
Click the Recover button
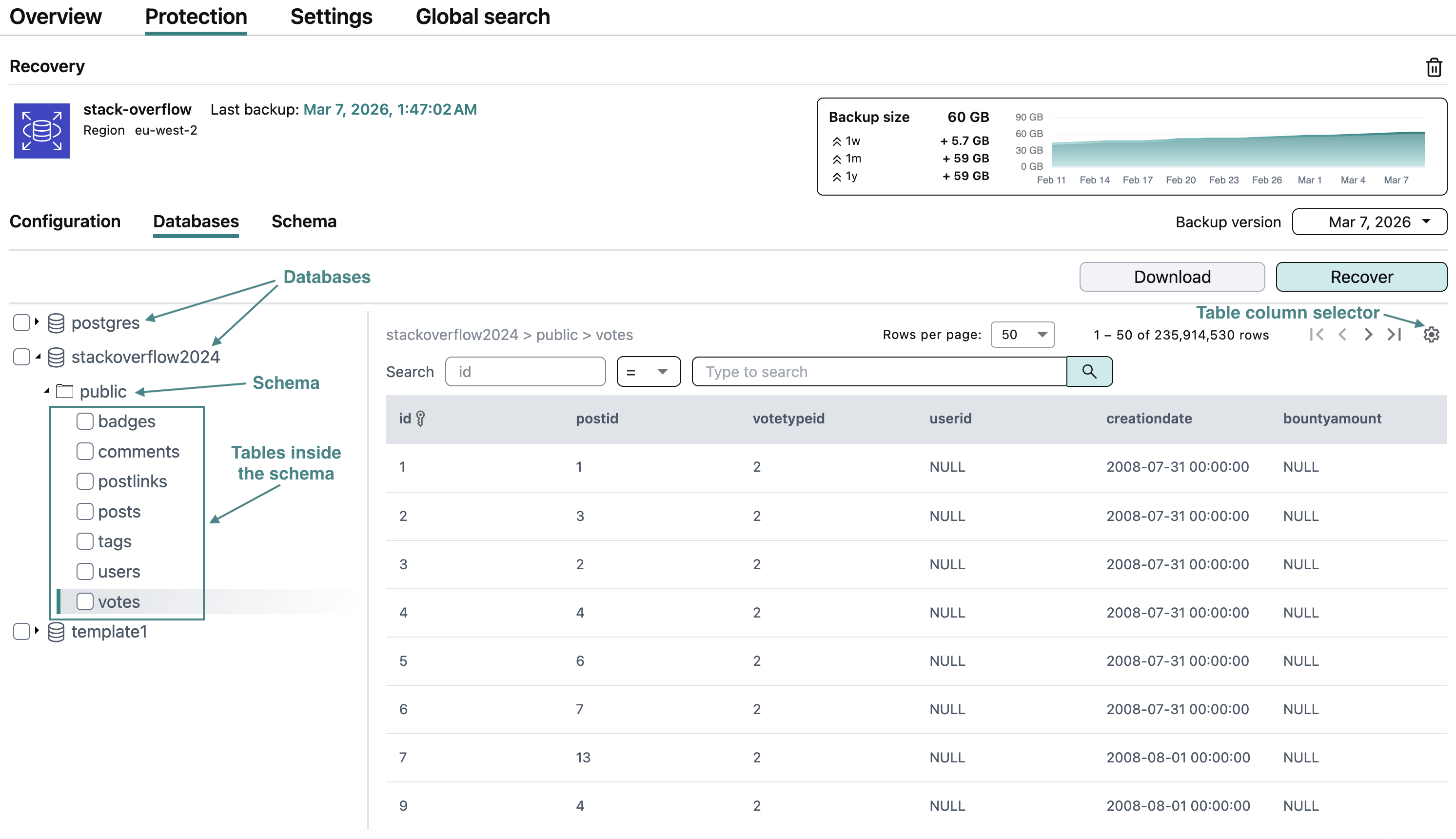tap(1361, 277)
